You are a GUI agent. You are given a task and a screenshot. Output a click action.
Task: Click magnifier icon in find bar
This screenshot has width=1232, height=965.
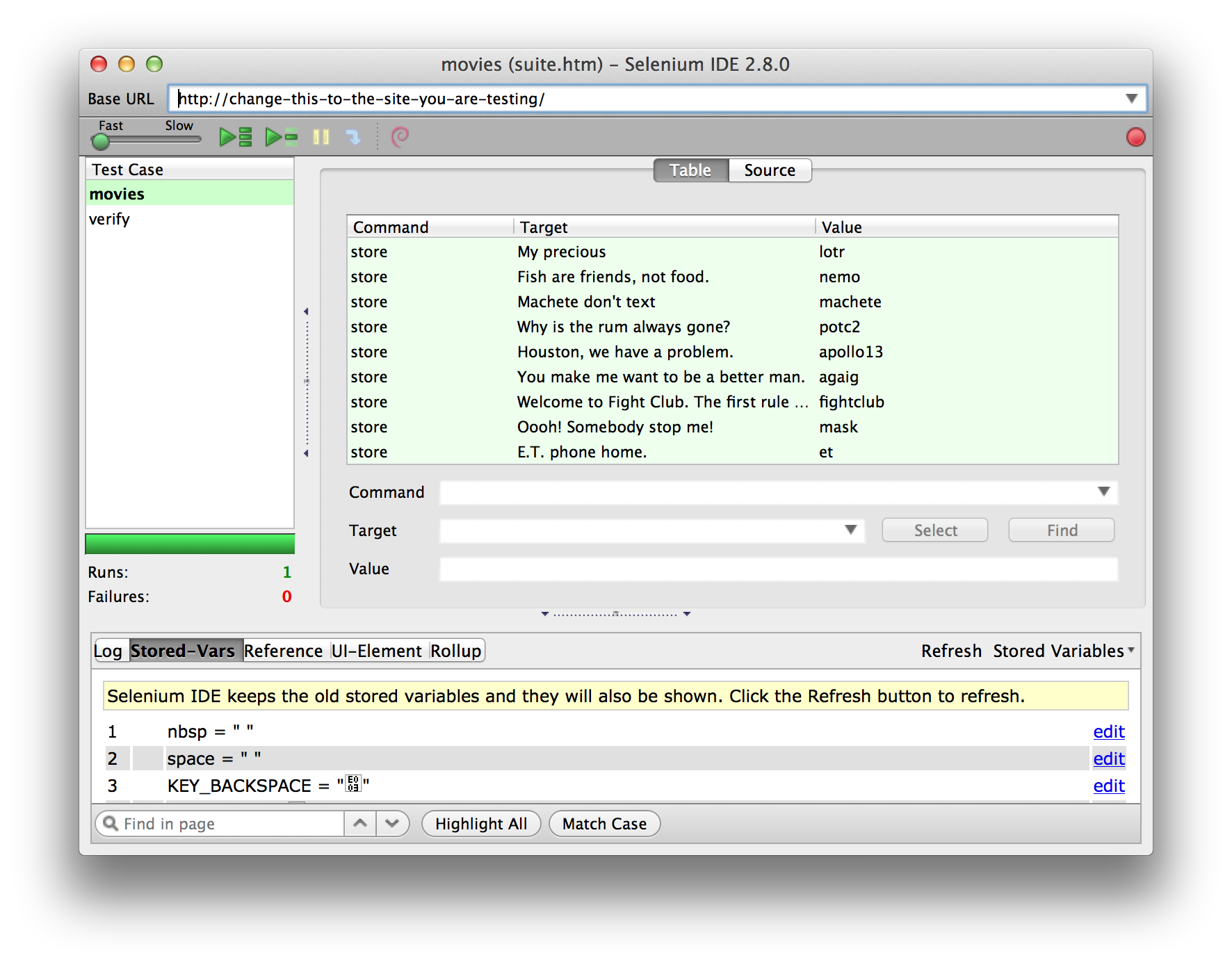pos(110,823)
